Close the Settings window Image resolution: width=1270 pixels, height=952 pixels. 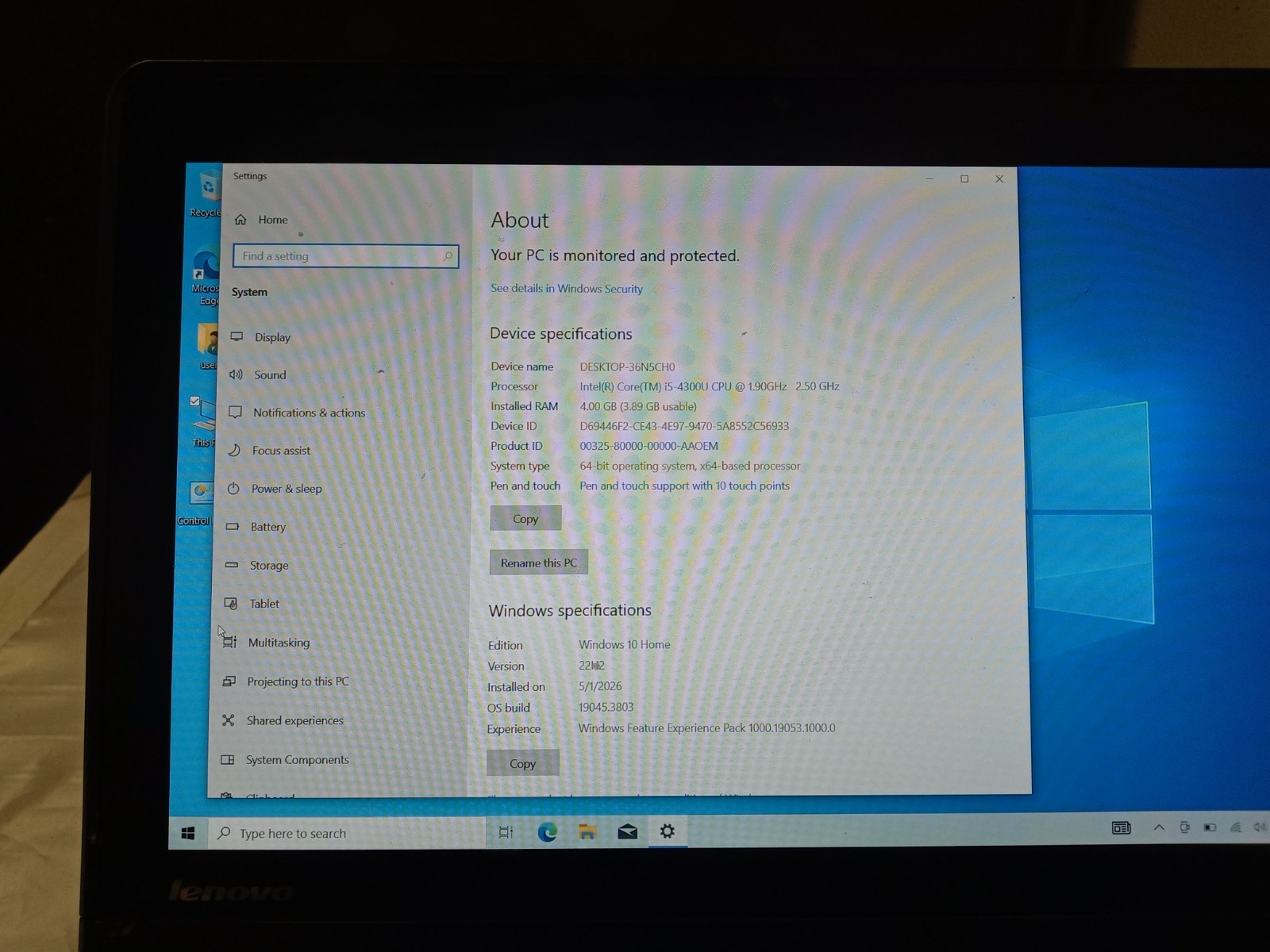(999, 178)
